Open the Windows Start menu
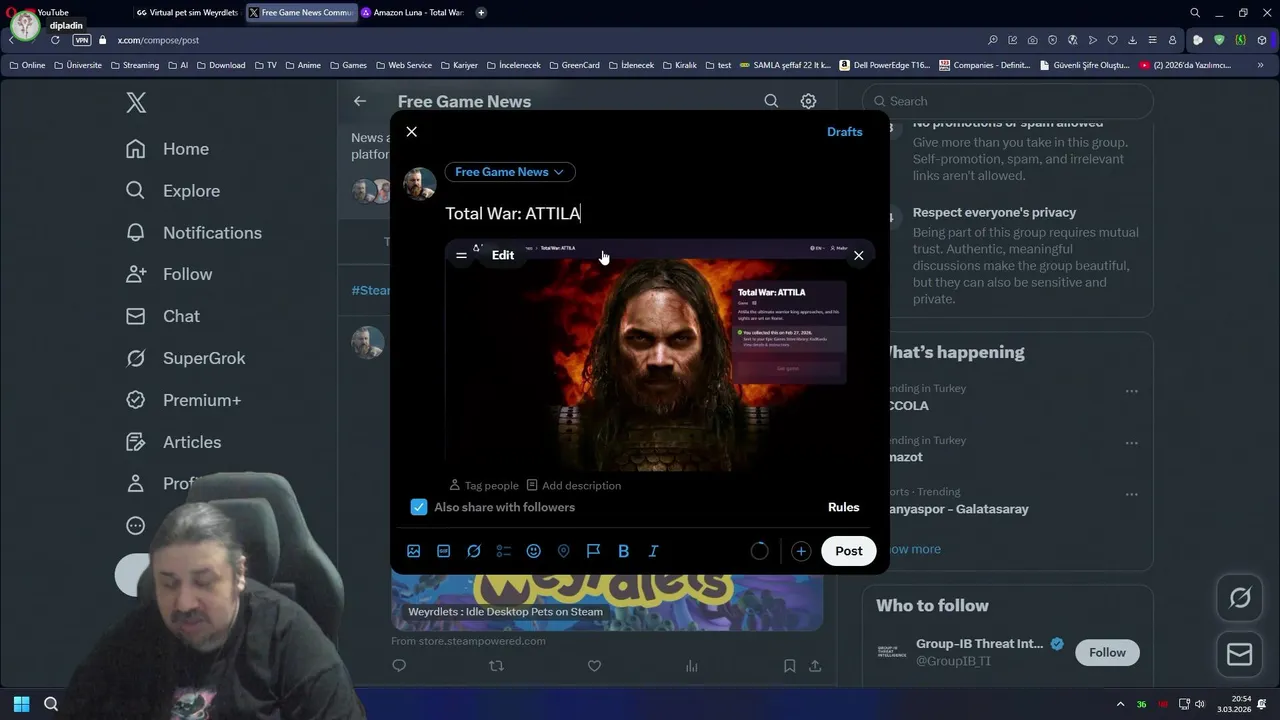This screenshot has width=1280, height=720. coord(21,704)
